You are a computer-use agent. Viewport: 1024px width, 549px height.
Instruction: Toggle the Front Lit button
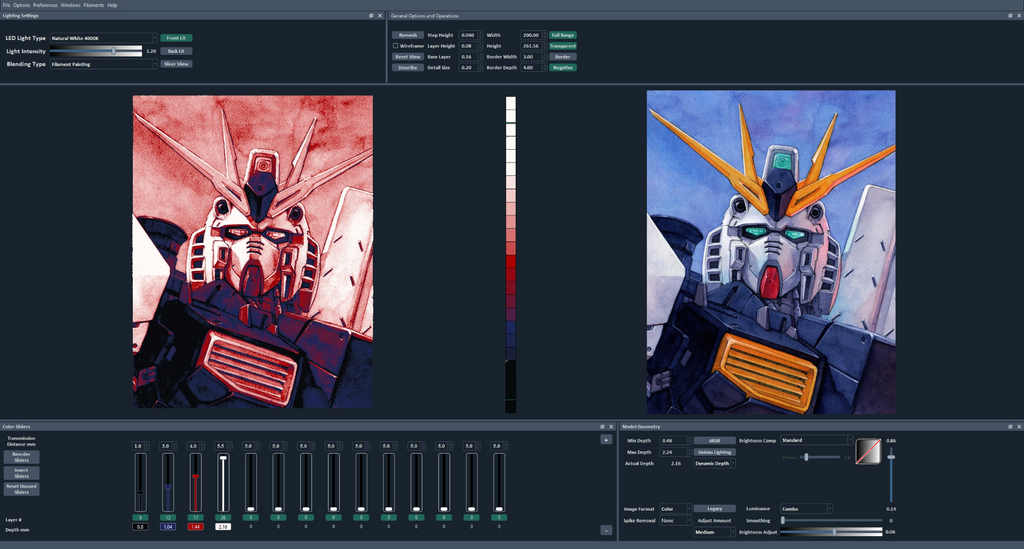click(x=176, y=38)
